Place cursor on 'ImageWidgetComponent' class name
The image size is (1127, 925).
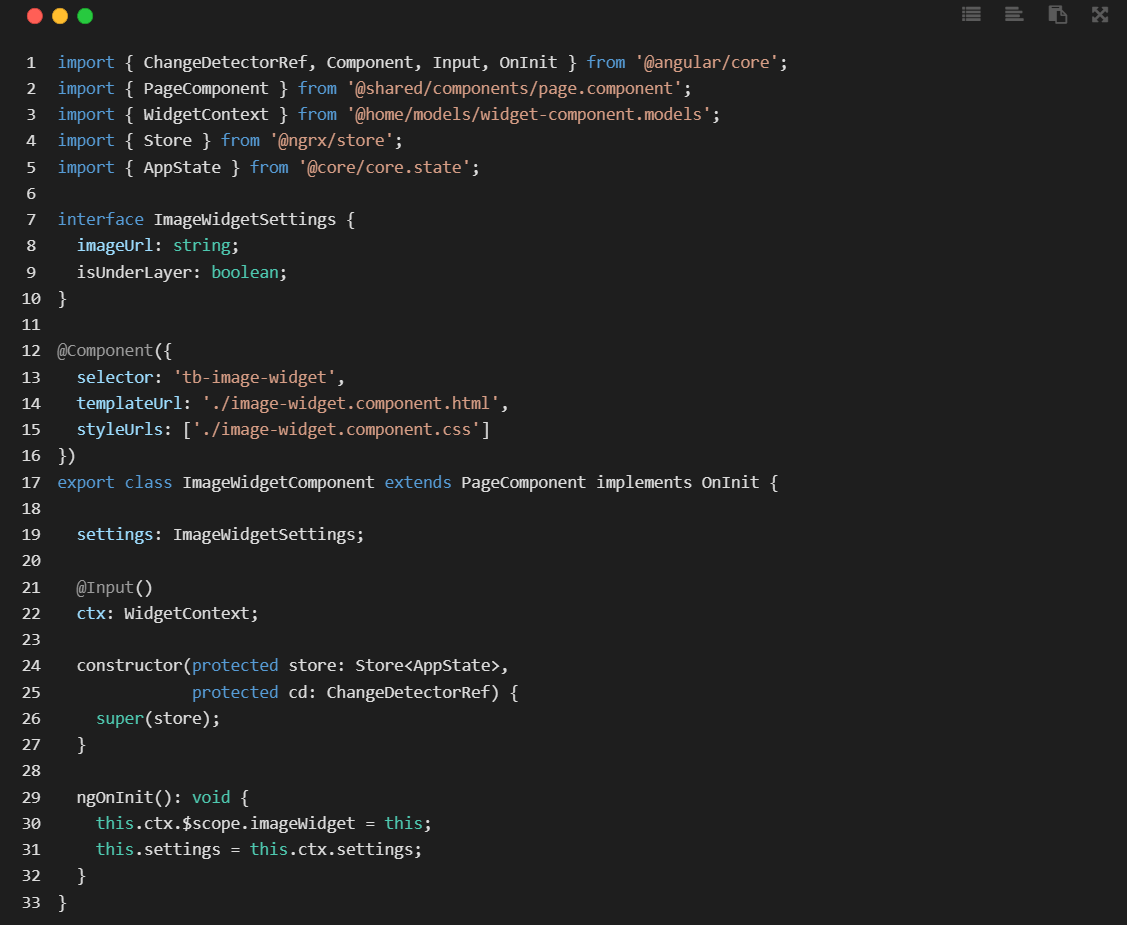click(x=278, y=482)
